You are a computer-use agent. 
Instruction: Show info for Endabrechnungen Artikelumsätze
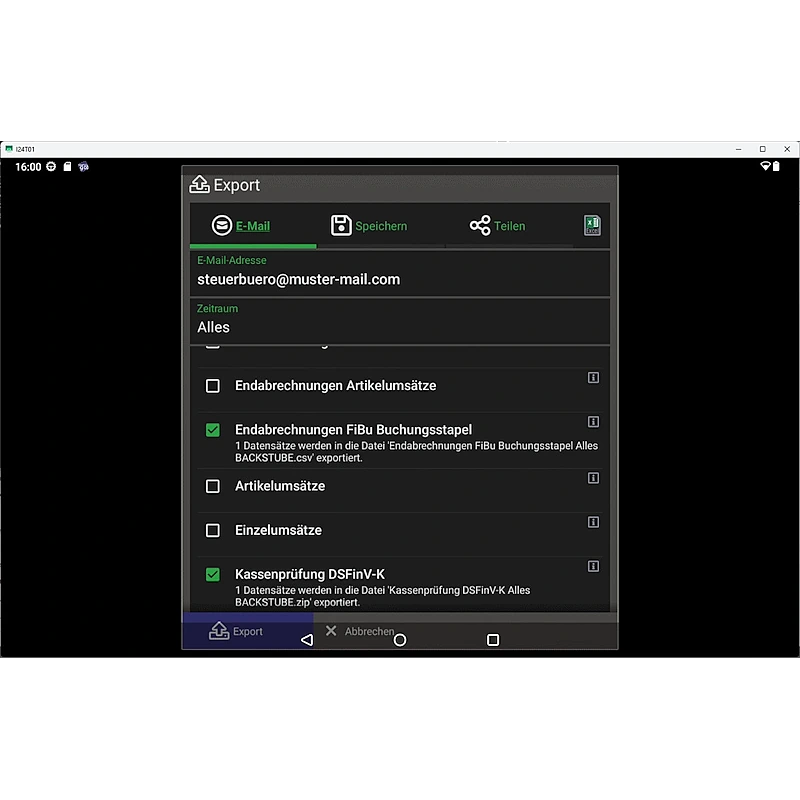coord(593,378)
